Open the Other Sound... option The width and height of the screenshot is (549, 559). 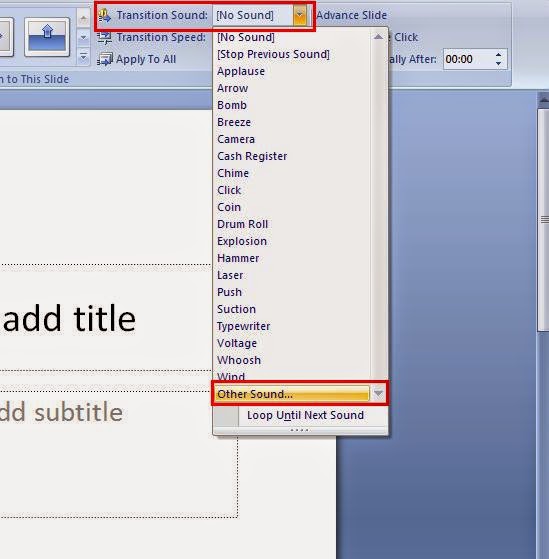tap(292, 394)
